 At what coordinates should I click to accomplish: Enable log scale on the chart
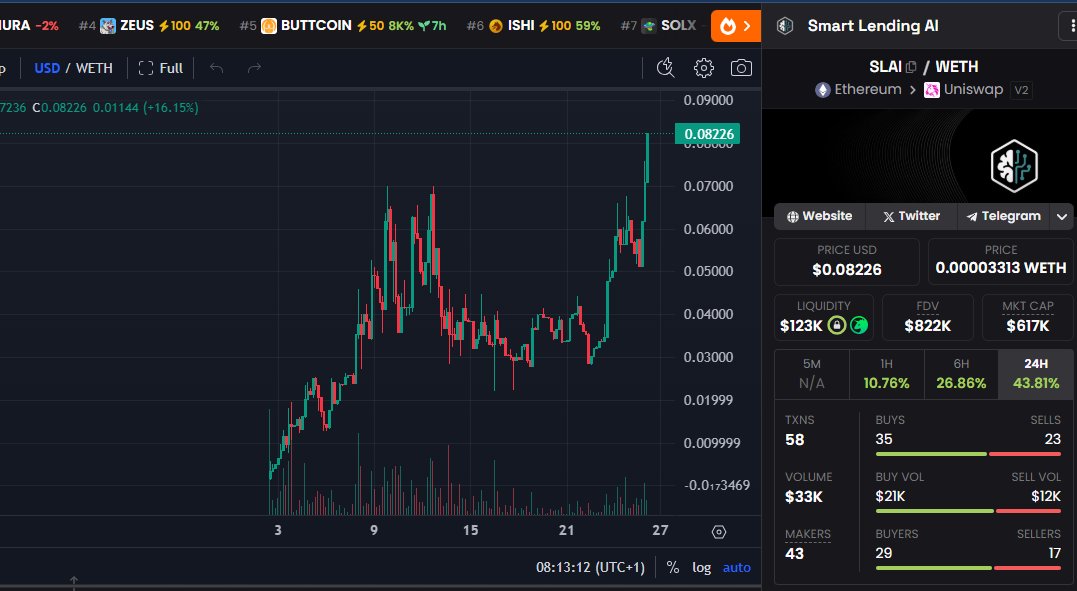pyautogui.click(x=701, y=567)
